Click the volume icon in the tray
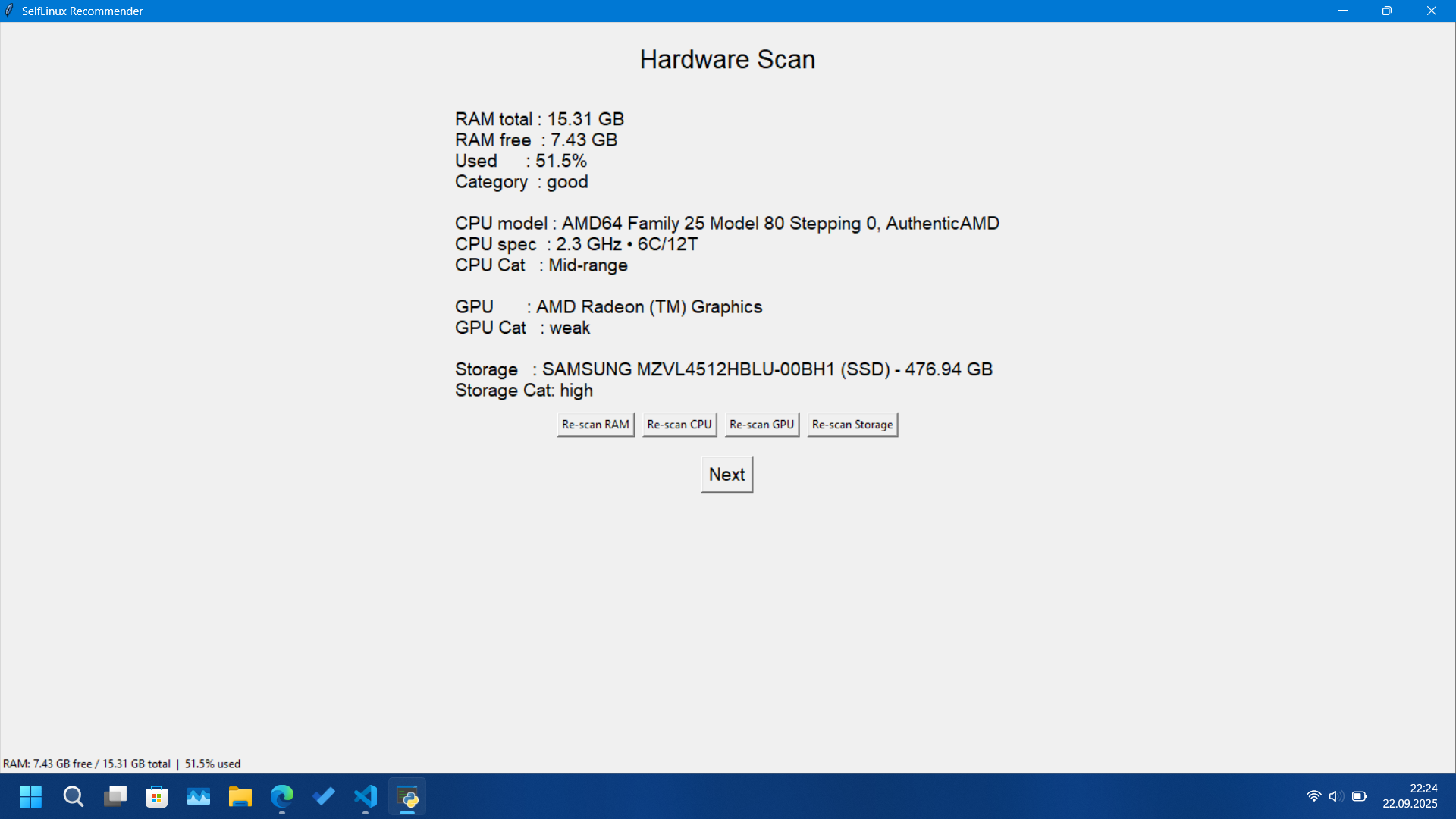This screenshot has width=1456, height=819. (1335, 797)
